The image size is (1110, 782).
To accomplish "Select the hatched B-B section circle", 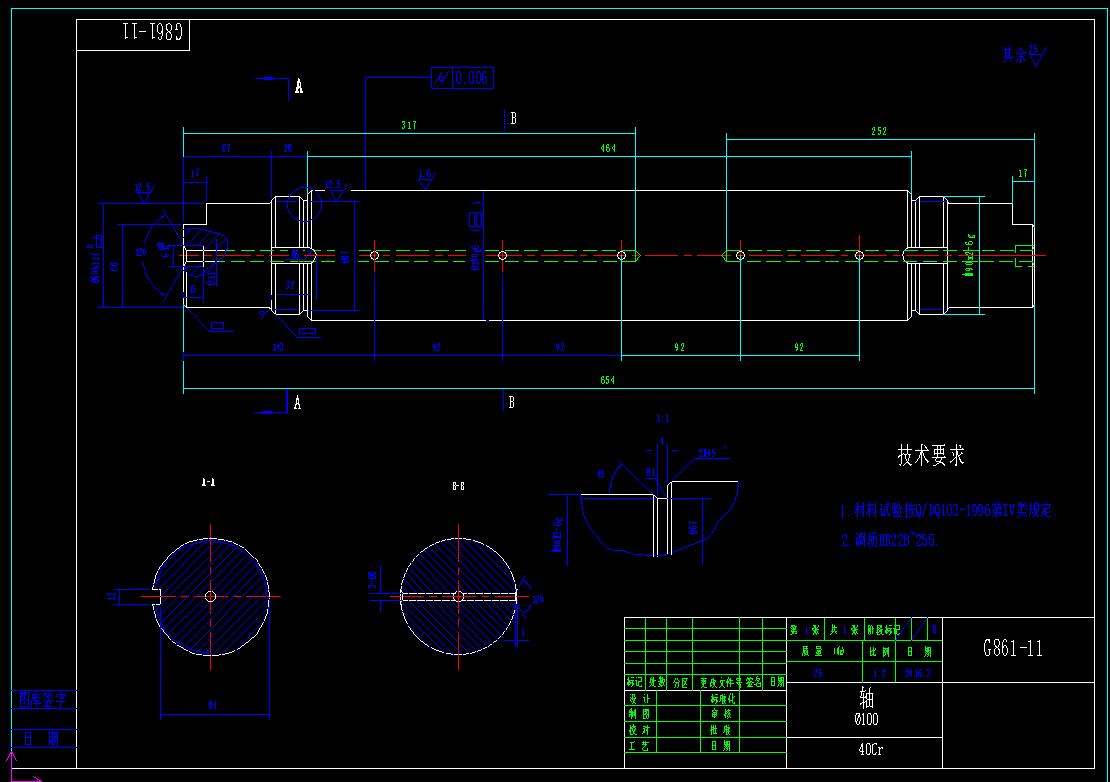I will click(x=459, y=597).
